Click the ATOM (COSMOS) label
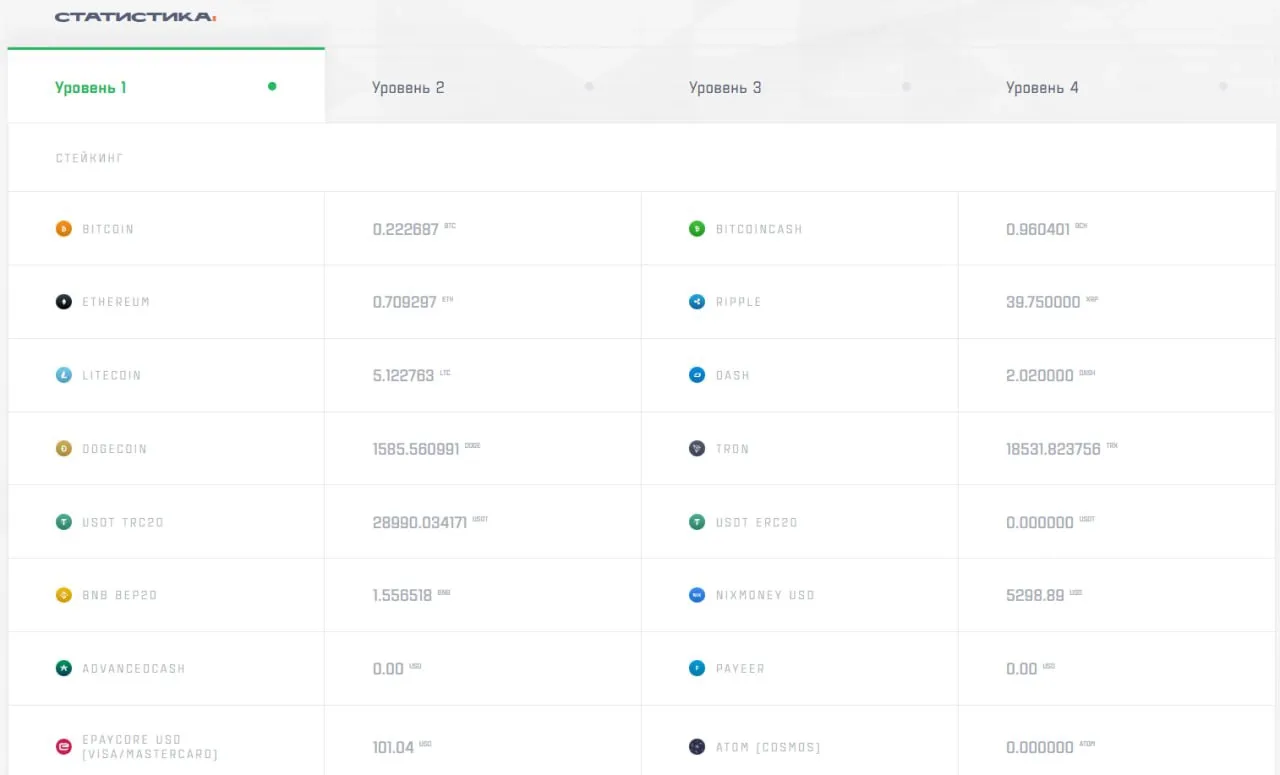The height and width of the screenshot is (775, 1280). coord(768,747)
